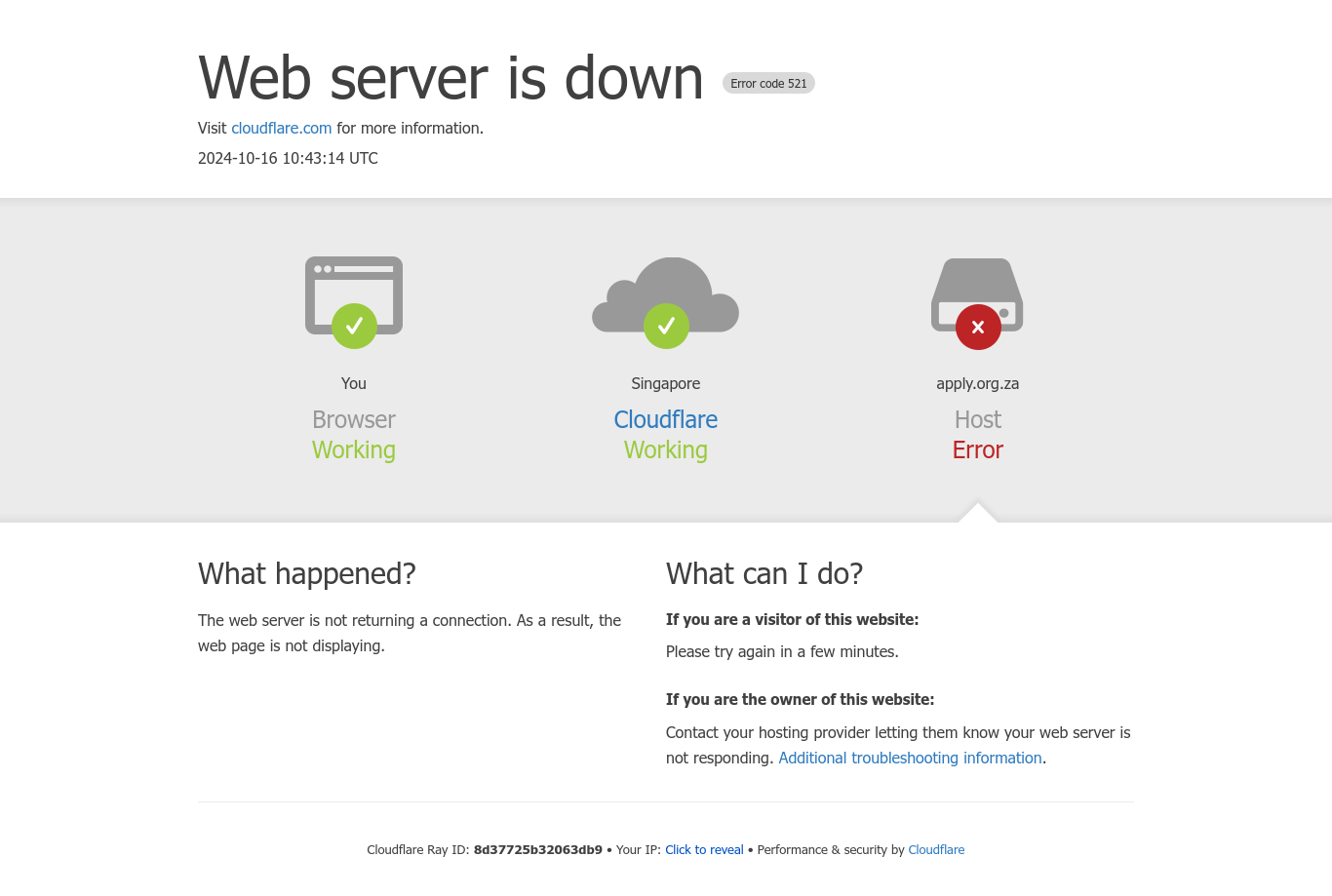The height and width of the screenshot is (896, 1332).
Task: Click to reveal your IP address
Action: pyautogui.click(x=704, y=849)
